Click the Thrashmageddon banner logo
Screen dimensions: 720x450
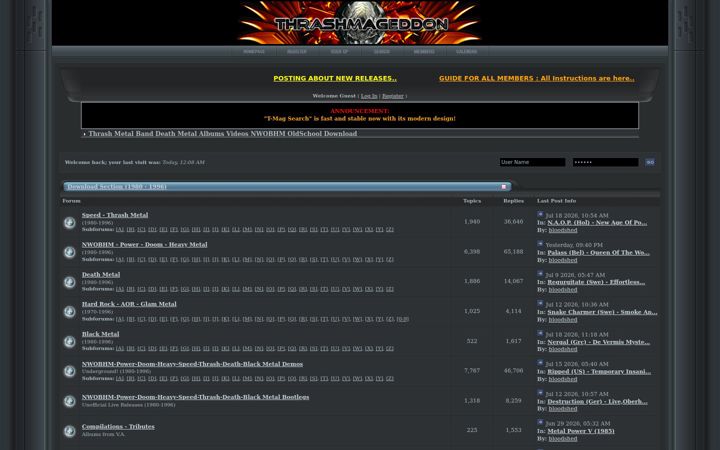tap(360, 22)
